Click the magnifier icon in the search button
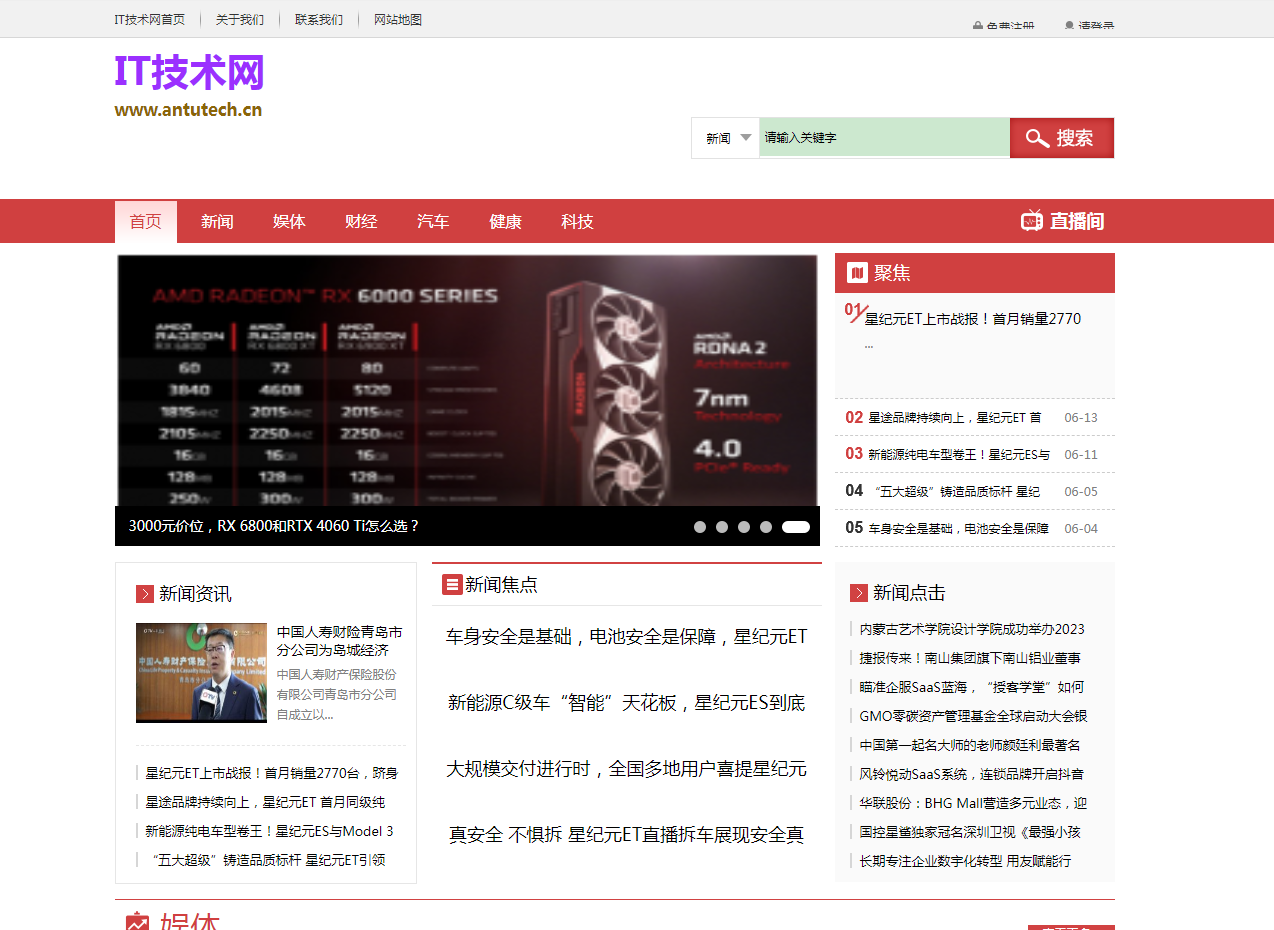 1037,138
